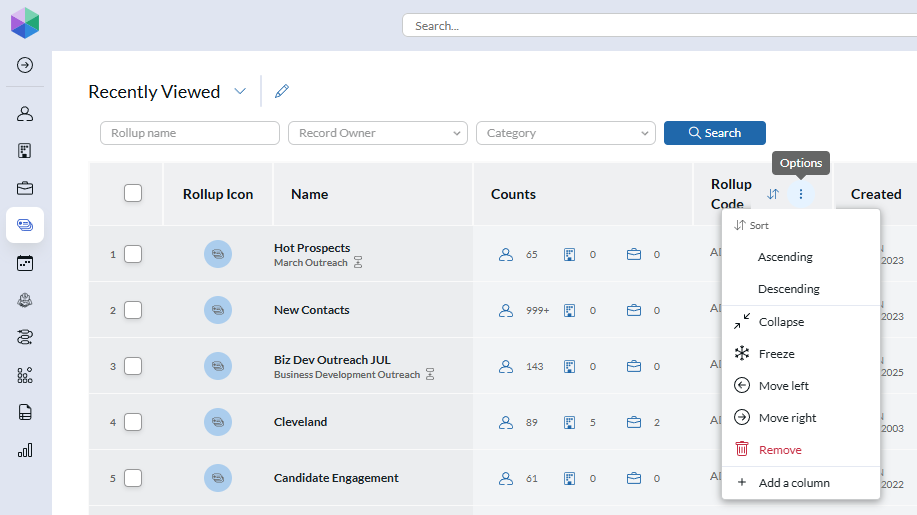Expand sidebar with the arrow circle icon

click(x=25, y=65)
